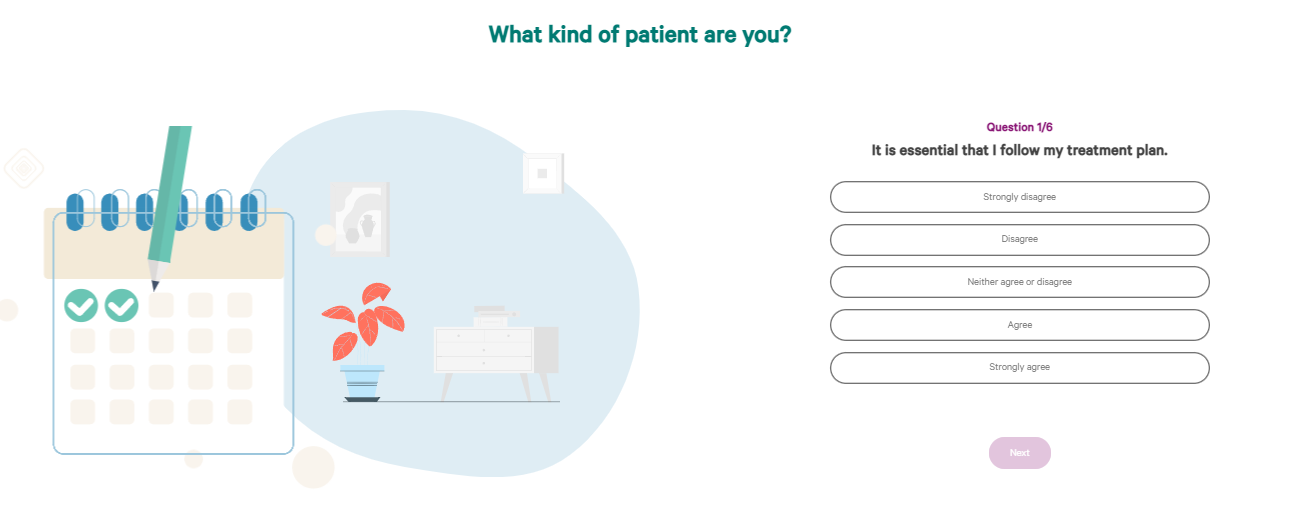Select the Agree answer

(1019, 325)
